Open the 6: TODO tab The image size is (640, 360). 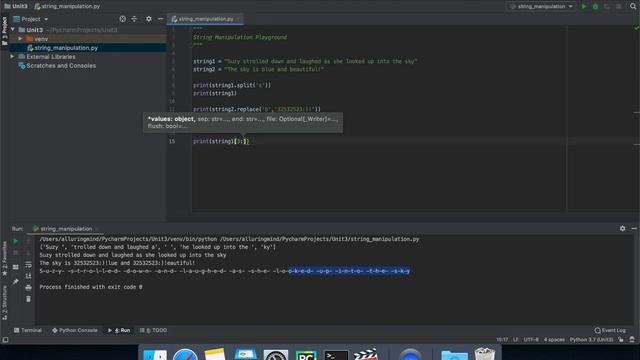point(153,330)
